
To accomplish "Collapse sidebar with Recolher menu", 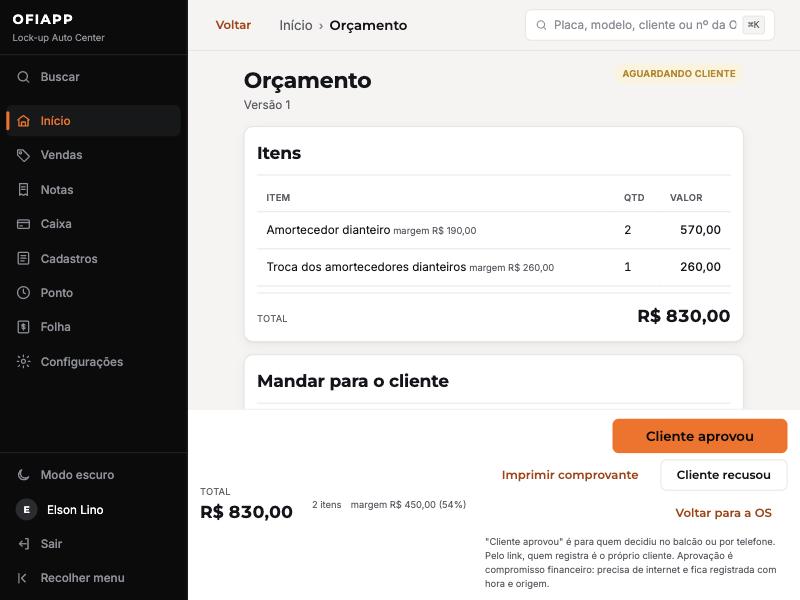I will click(x=93, y=578).
